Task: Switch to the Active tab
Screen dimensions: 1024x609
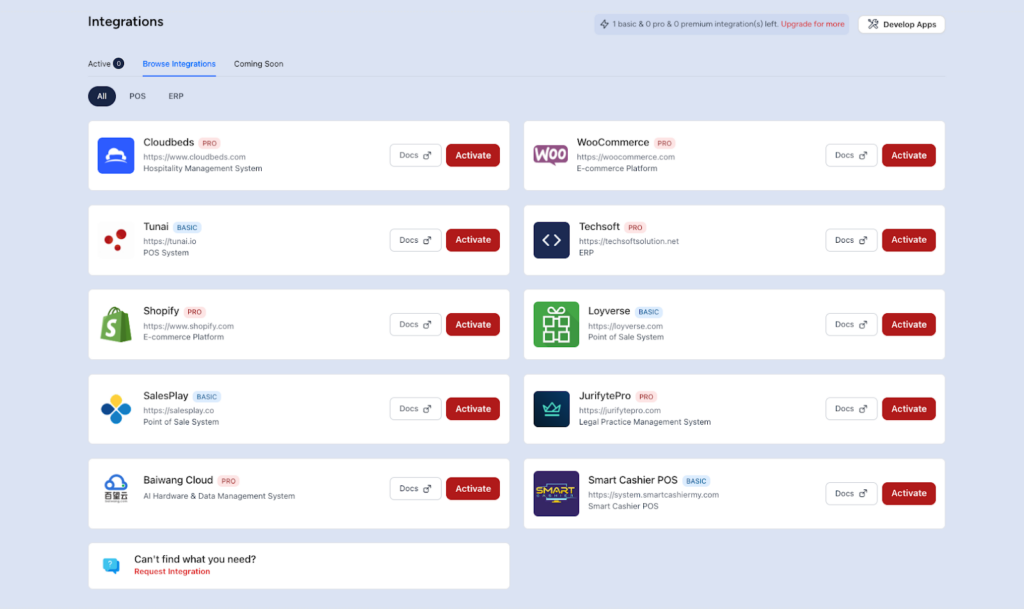Action: pos(105,64)
